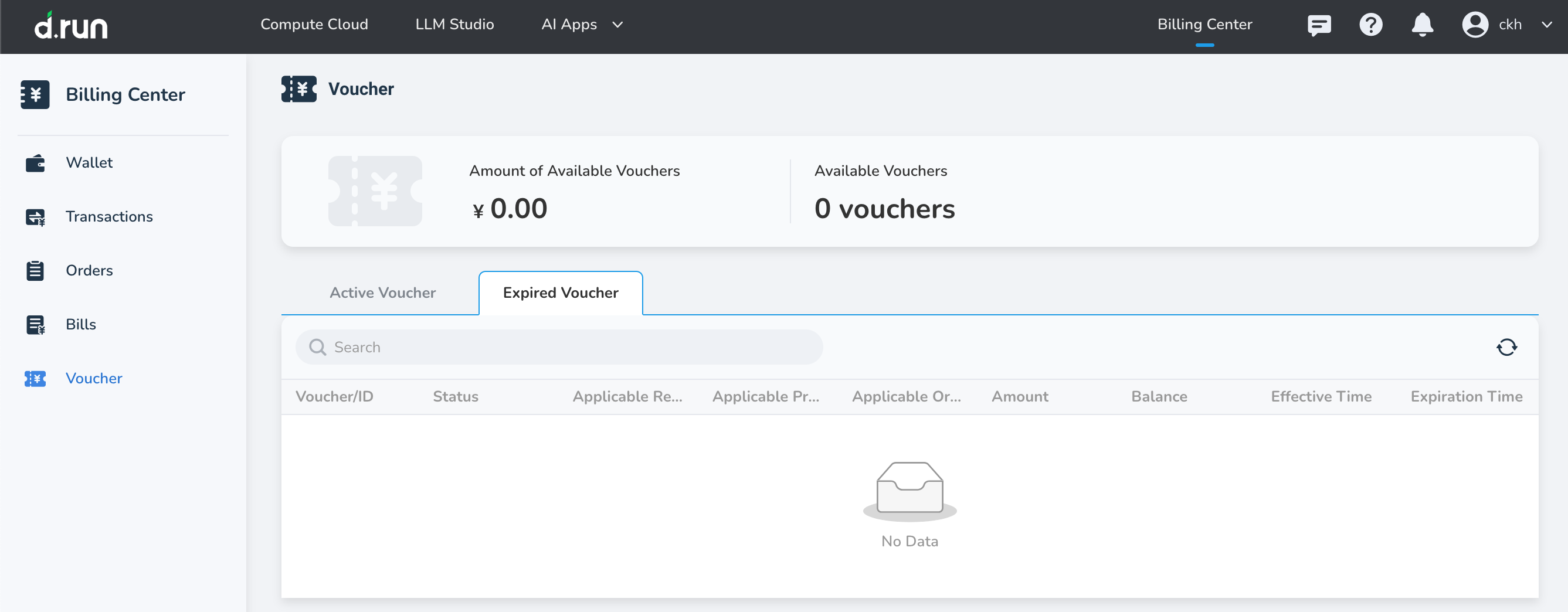Select the Expired Voucher tab
This screenshot has height=612, width=1568.
click(560, 293)
